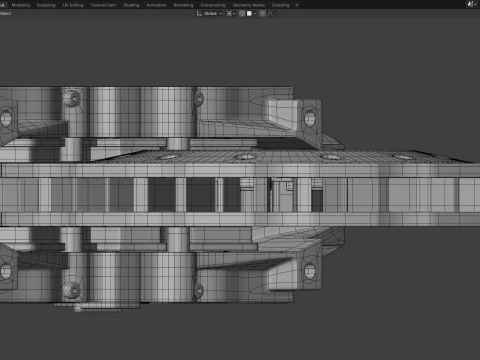Toggle snapping magnet icon

tap(242, 14)
